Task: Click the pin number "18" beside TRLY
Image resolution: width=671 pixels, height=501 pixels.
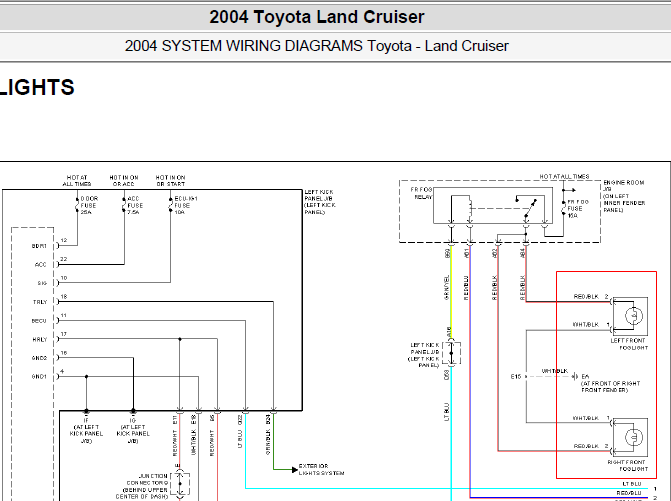Action: (x=64, y=296)
